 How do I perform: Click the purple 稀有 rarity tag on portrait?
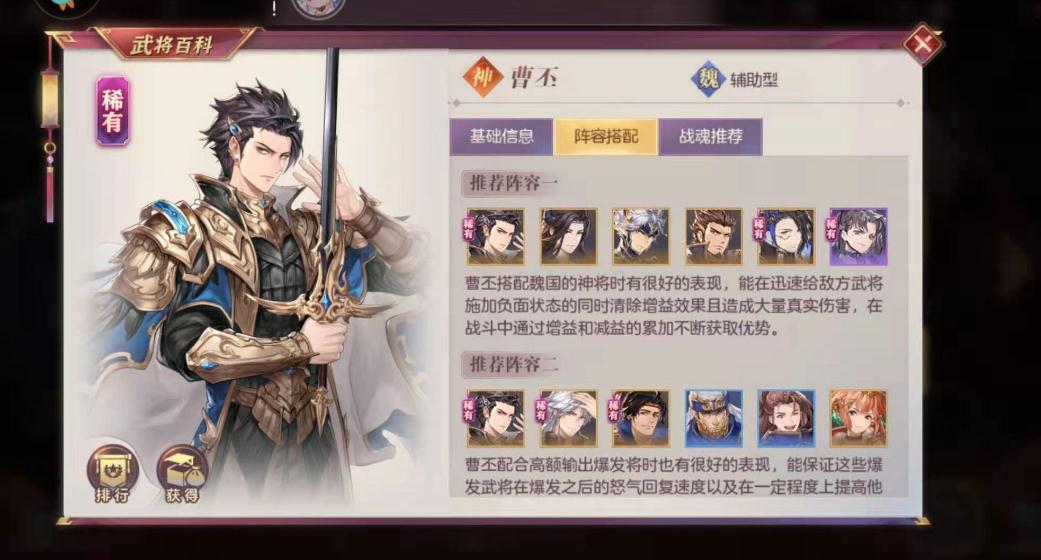click(112, 110)
